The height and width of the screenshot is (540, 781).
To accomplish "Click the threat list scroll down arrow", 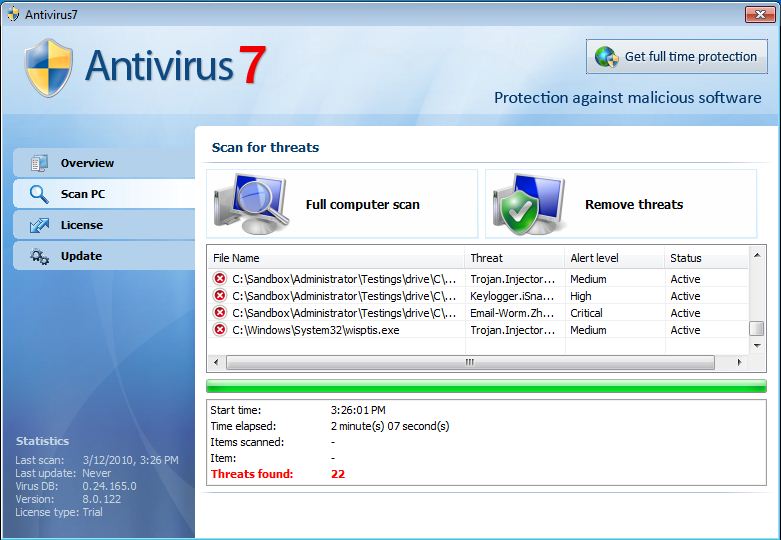I will (x=757, y=345).
